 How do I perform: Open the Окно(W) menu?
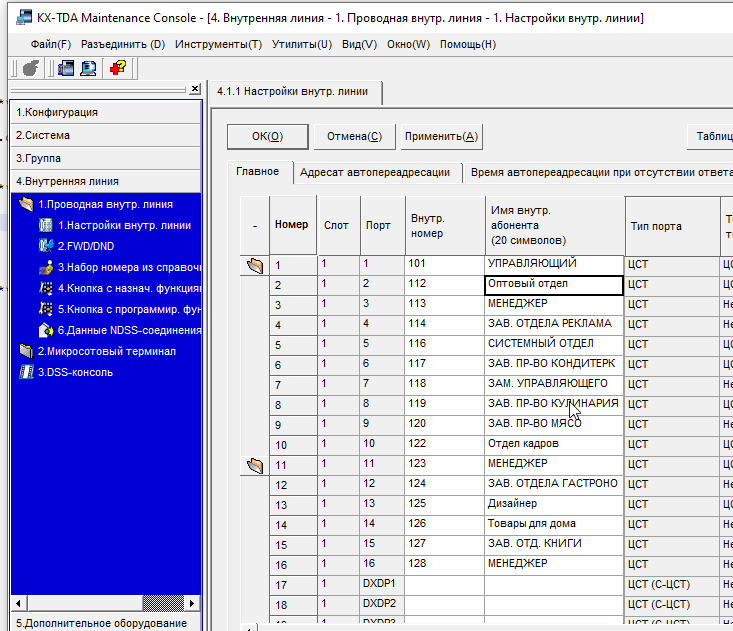(x=408, y=44)
